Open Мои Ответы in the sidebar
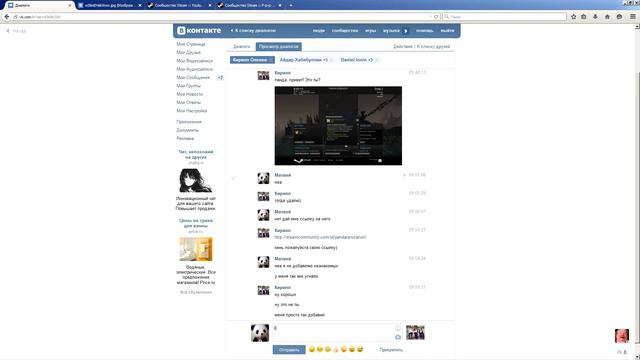The height and width of the screenshot is (360, 640). [188, 102]
